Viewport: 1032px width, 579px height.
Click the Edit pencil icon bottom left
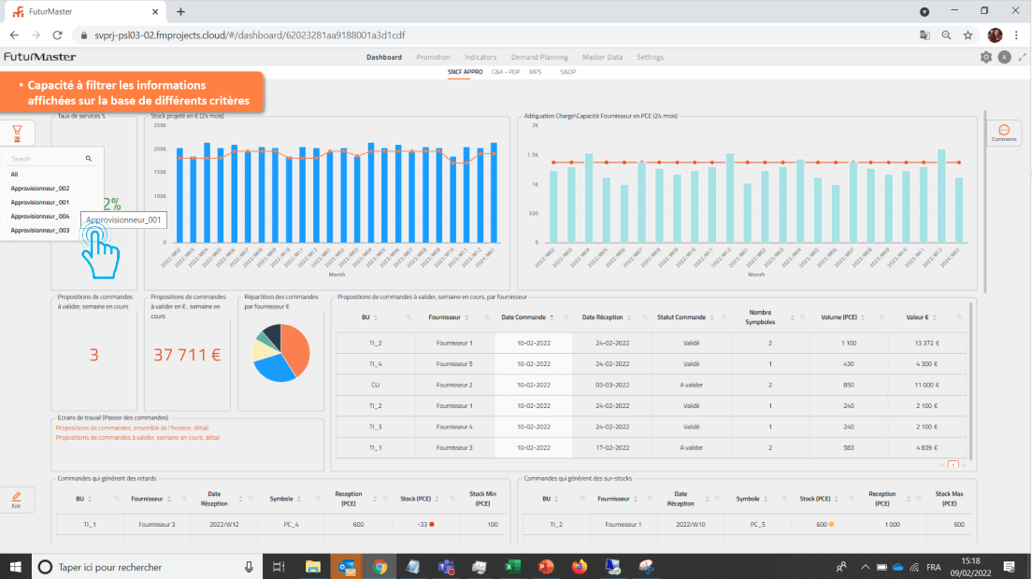pyautogui.click(x=16, y=497)
